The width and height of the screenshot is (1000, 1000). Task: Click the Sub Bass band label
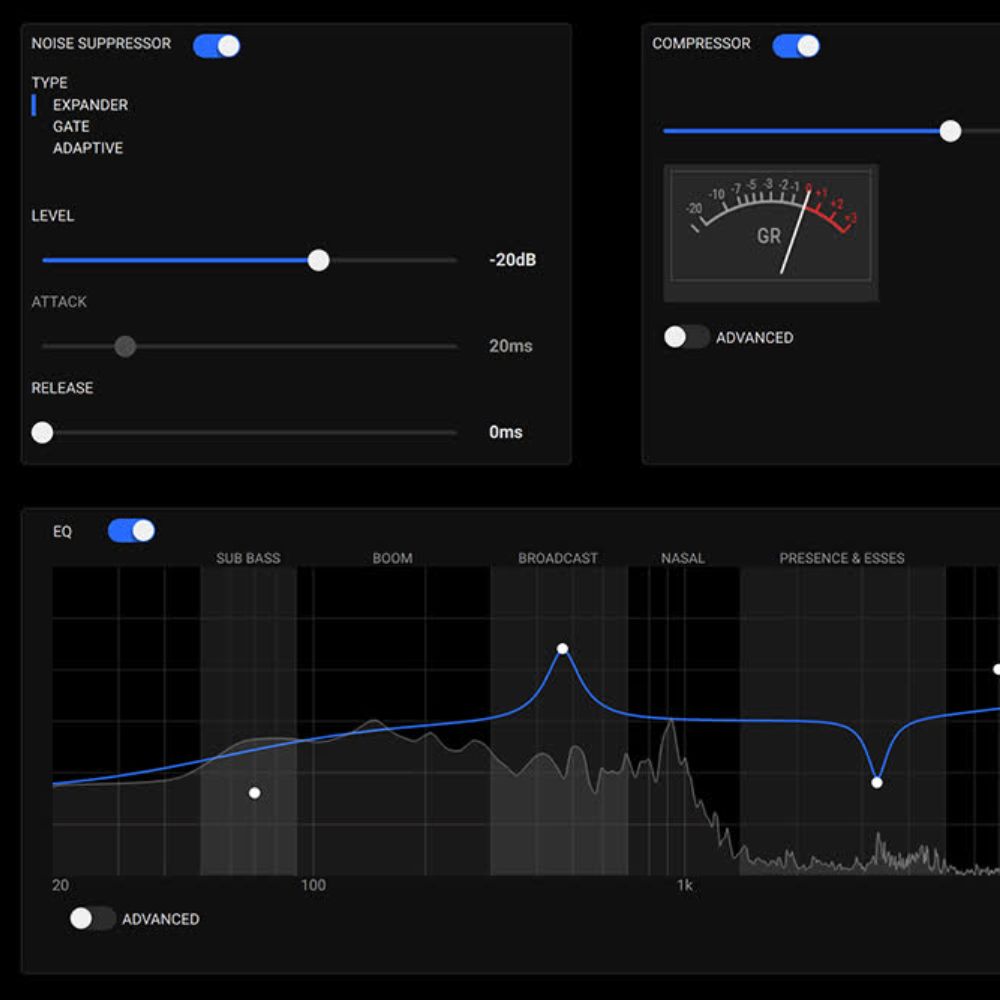click(x=248, y=558)
